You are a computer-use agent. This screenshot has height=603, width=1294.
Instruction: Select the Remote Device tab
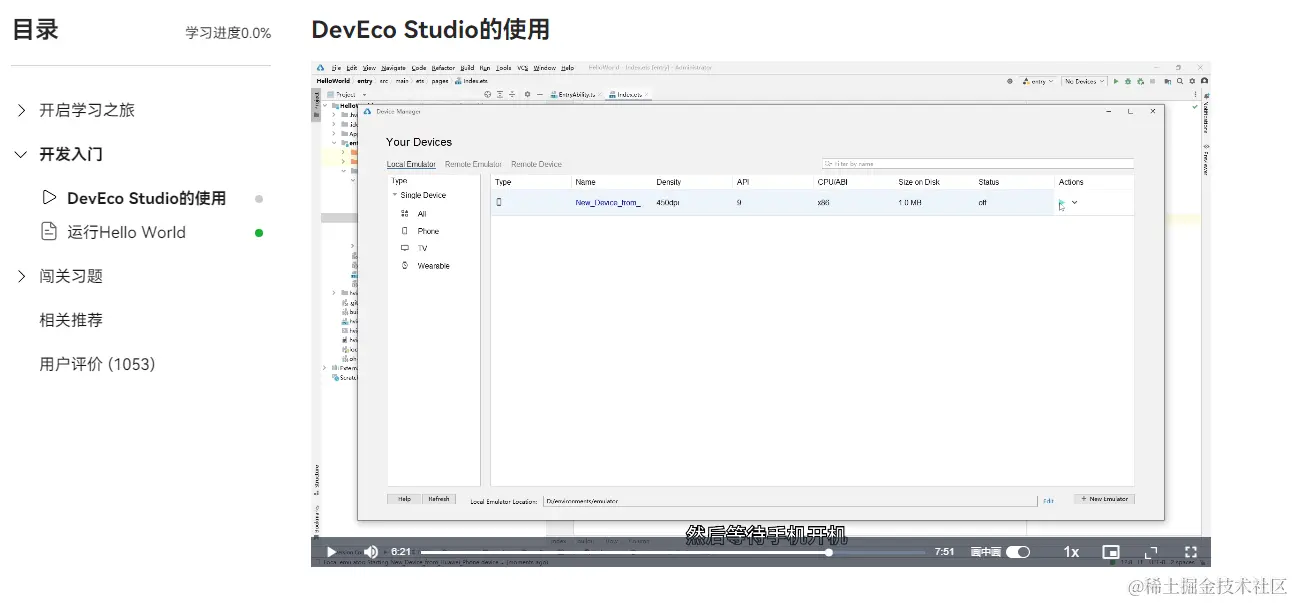536,164
